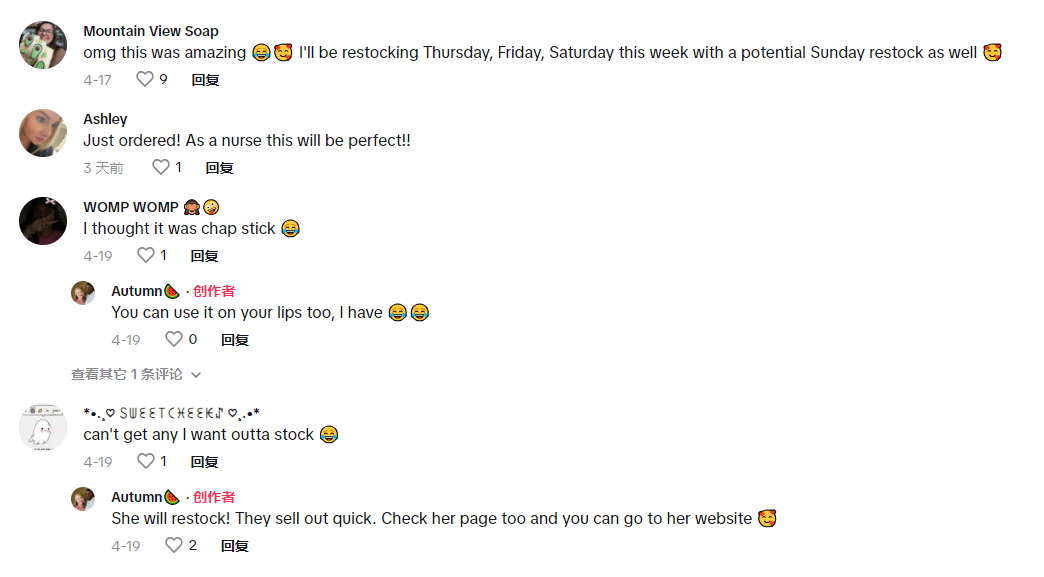Viewport: 1044px width, 577px height.
Task: Like Mountain View Soap's restocking comment
Action: [145, 79]
